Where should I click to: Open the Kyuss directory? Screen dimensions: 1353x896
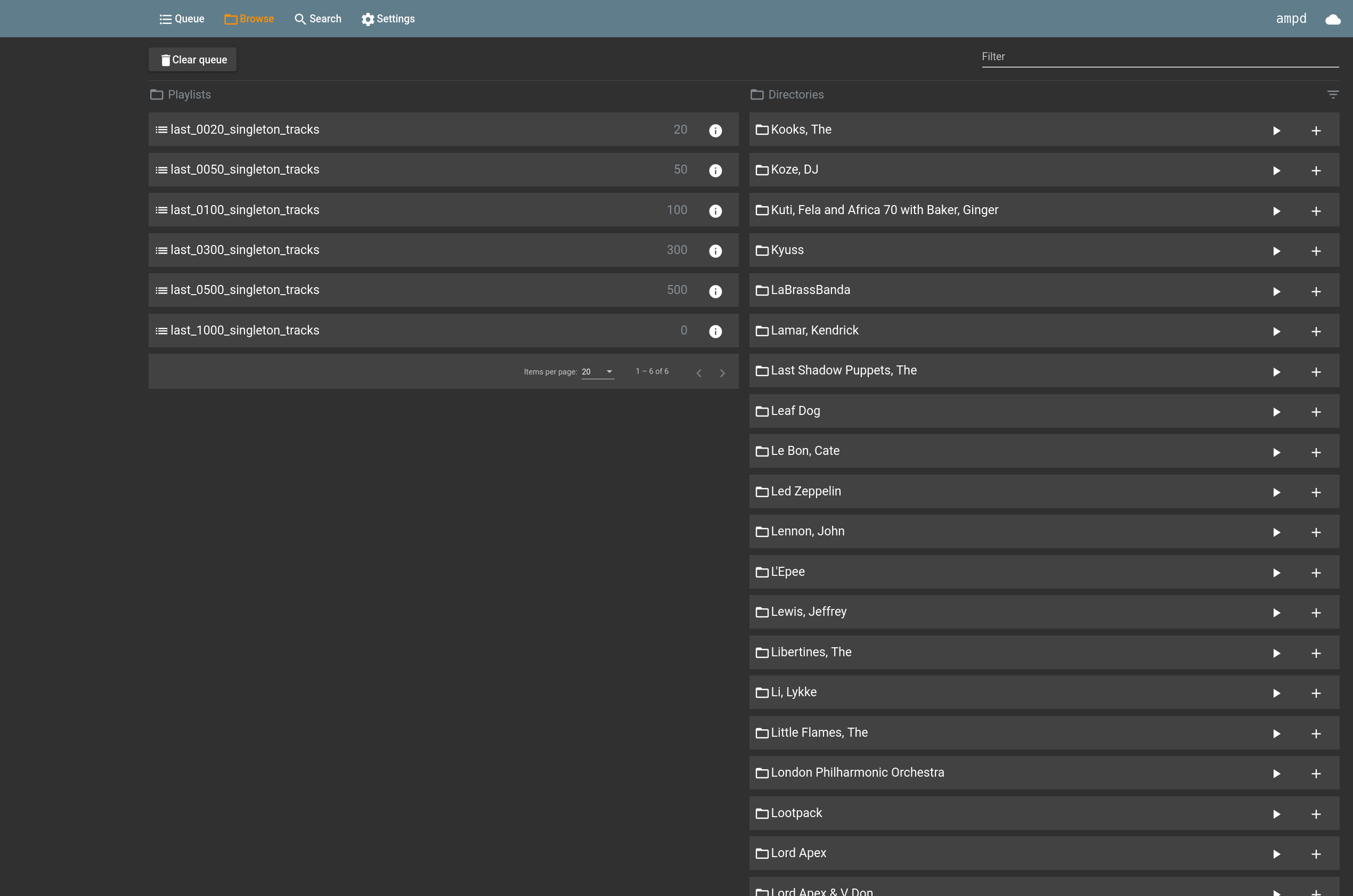click(x=1044, y=250)
